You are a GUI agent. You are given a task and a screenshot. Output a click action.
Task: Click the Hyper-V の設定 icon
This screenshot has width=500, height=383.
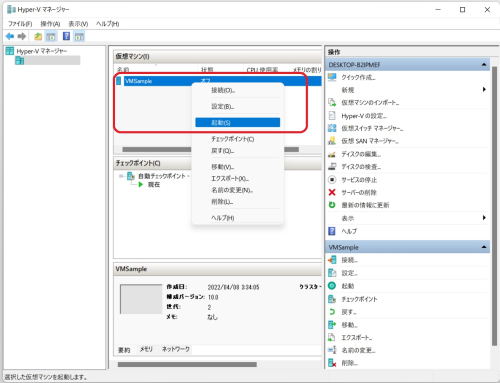(332, 116)
